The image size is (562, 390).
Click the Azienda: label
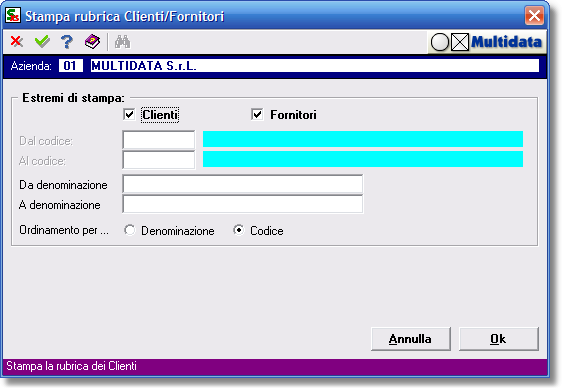pos(31,66)
